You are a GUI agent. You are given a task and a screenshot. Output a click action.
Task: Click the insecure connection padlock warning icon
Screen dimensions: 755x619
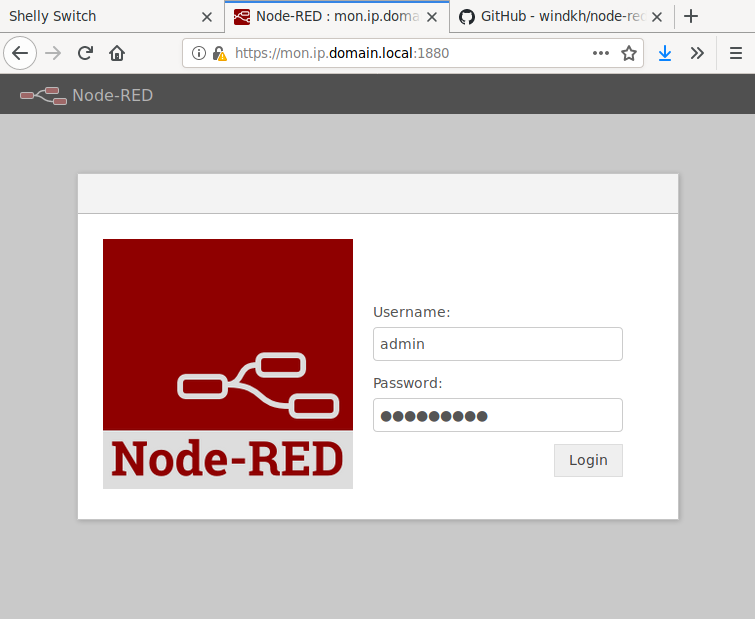coord(220,53)
